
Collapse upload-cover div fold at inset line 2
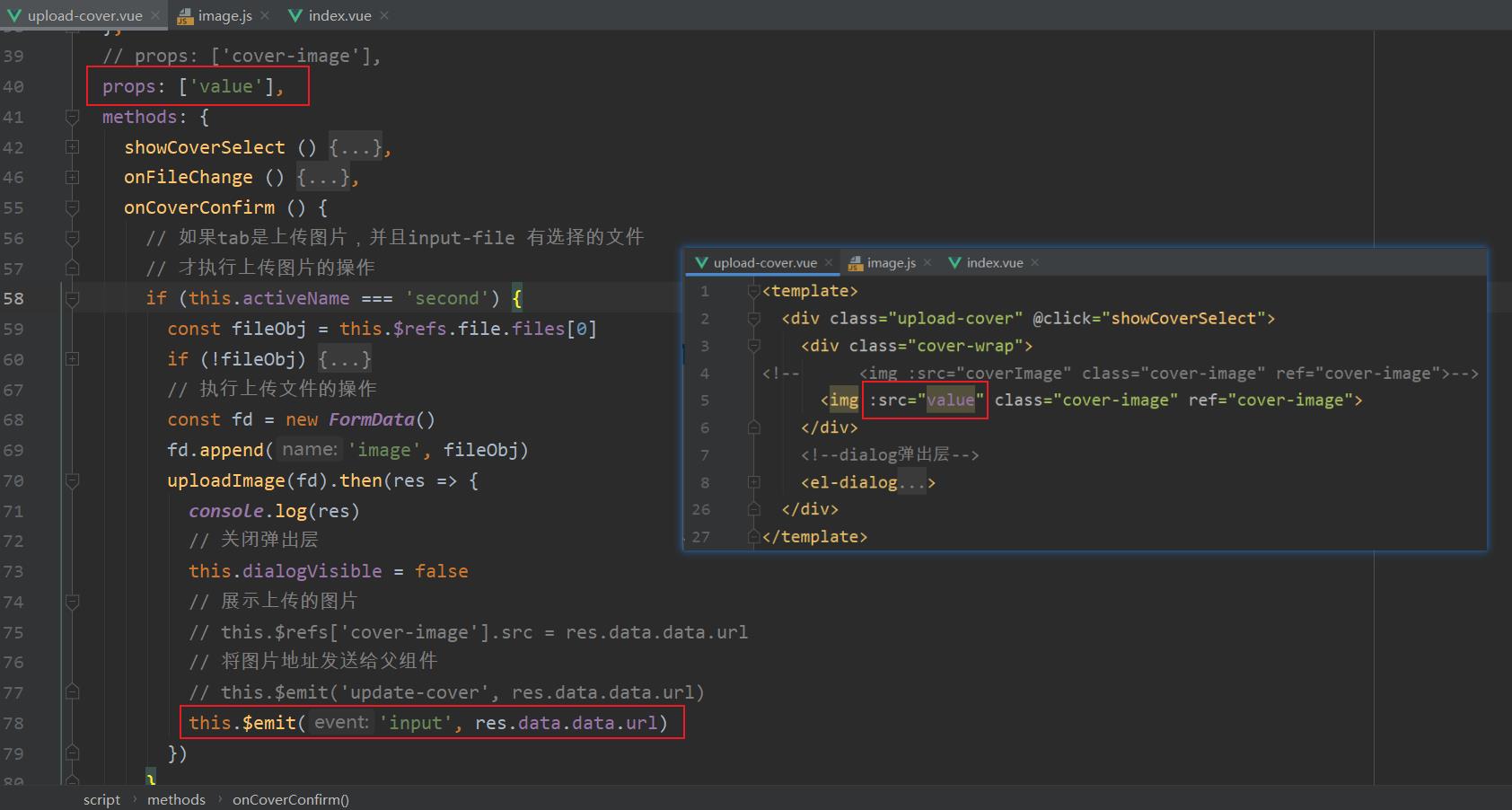[x=754, y=318]
